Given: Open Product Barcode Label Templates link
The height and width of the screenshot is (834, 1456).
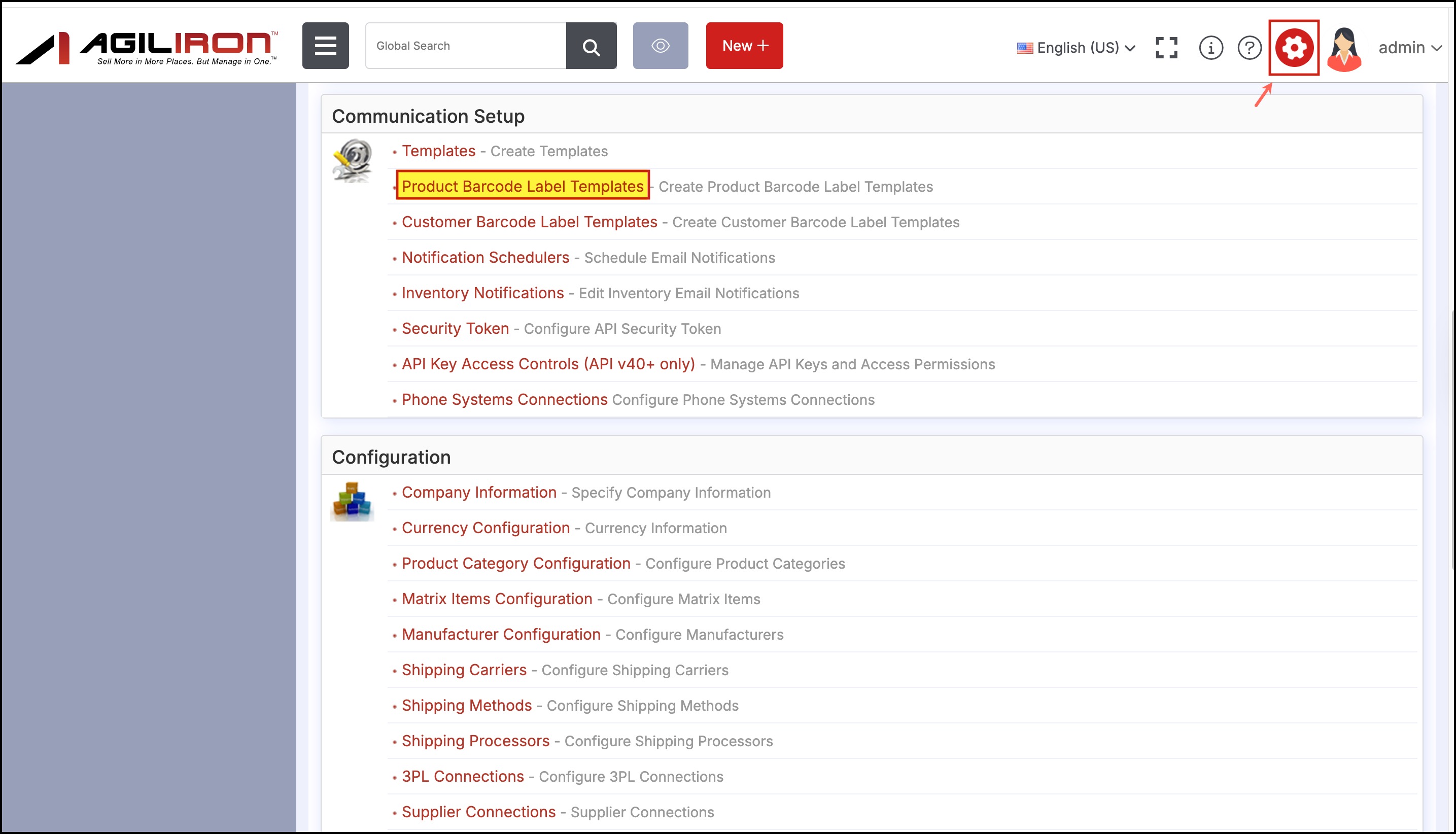Looking at the screenshot, I should (523, 186).
